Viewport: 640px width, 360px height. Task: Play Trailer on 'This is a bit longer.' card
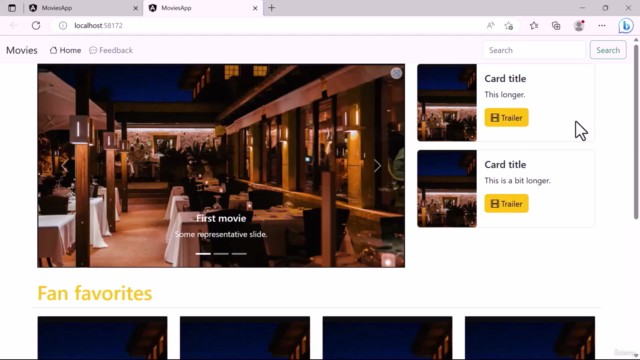click(506, 204)
